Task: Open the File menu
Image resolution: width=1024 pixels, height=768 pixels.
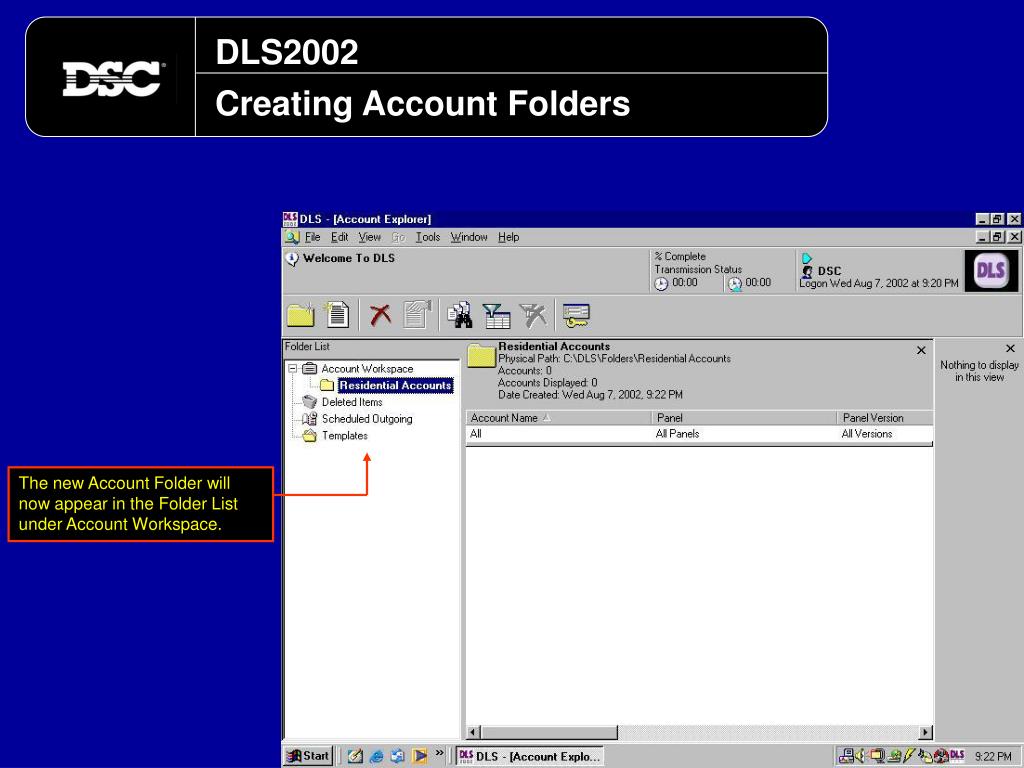Action: 312,237
